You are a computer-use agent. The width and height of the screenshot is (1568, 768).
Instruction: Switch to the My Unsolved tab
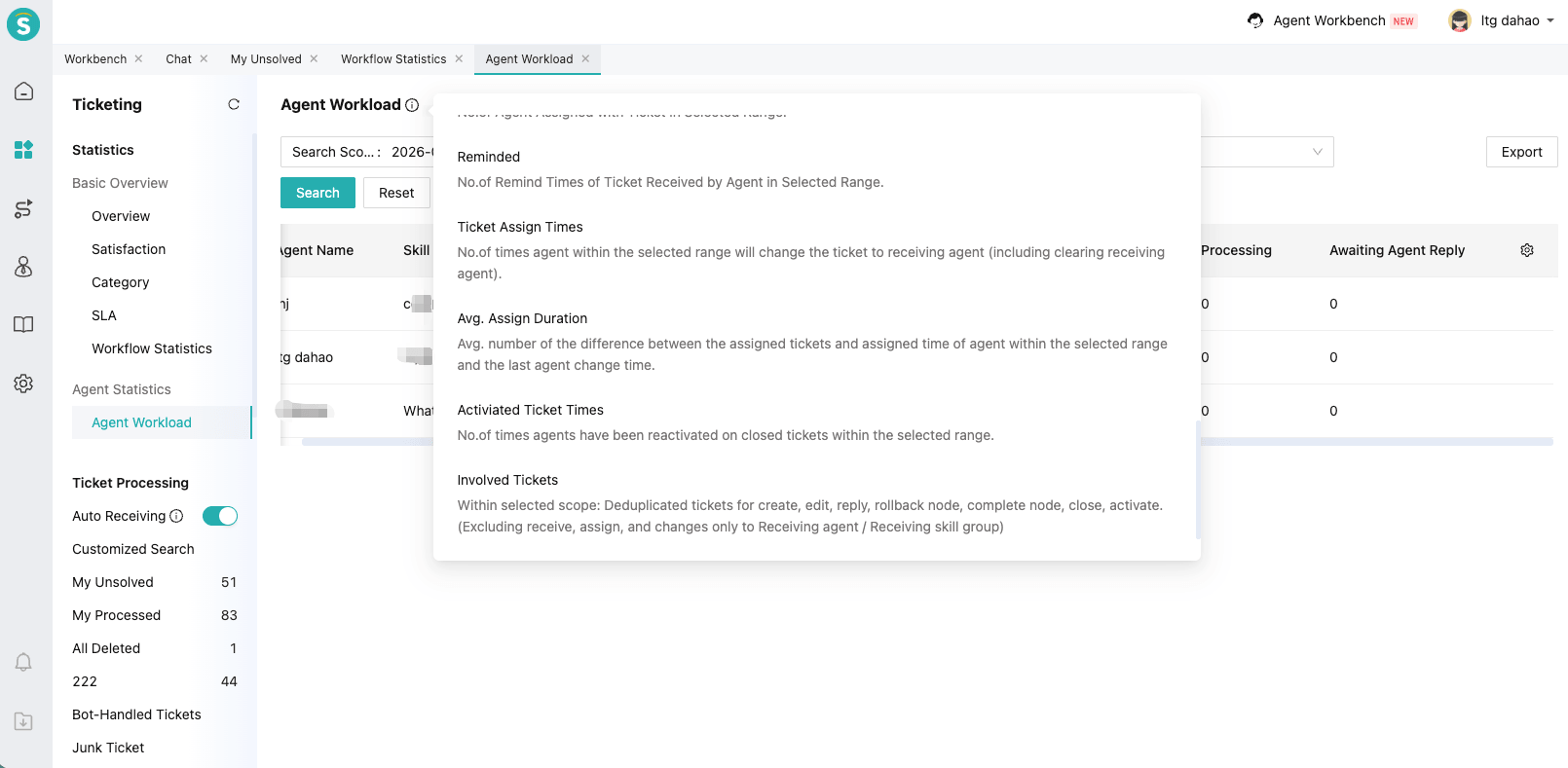(266, 59)
